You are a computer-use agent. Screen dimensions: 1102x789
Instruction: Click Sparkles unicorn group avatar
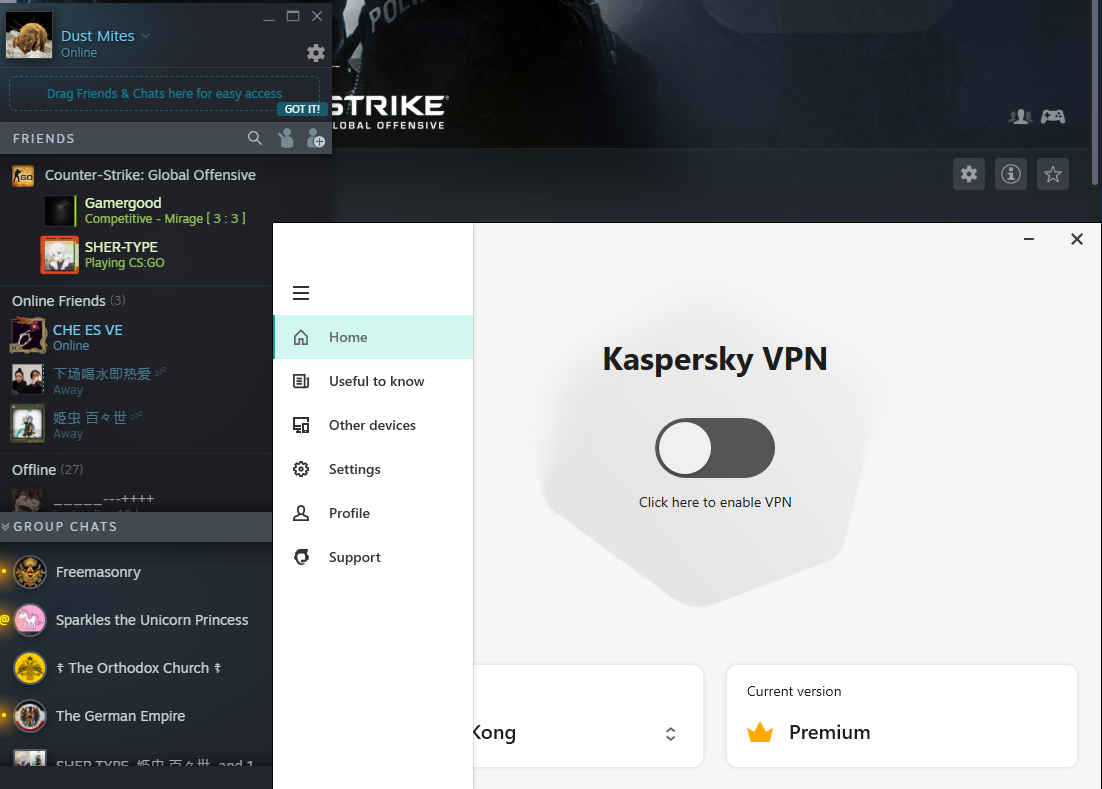coord(30,620)
